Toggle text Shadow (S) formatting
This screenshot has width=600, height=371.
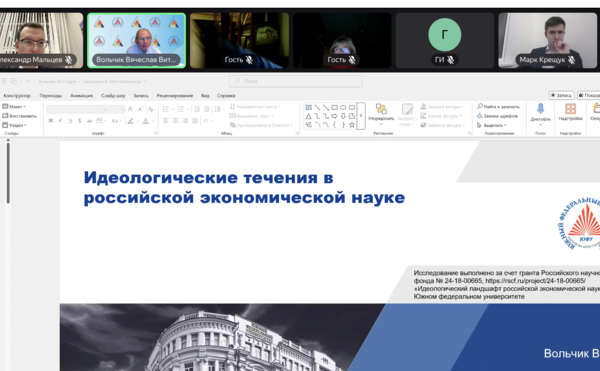[x=80, y=121]
